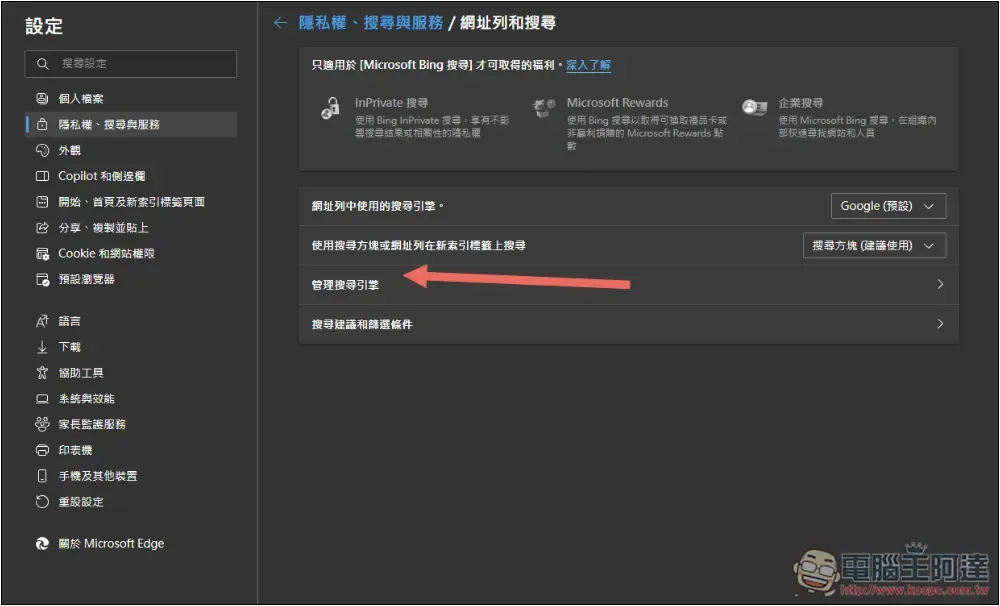Select 隱私權、搜尋與服務 in the sidebar
Screen dimensions: 1000x606
[x=131, y=124]
